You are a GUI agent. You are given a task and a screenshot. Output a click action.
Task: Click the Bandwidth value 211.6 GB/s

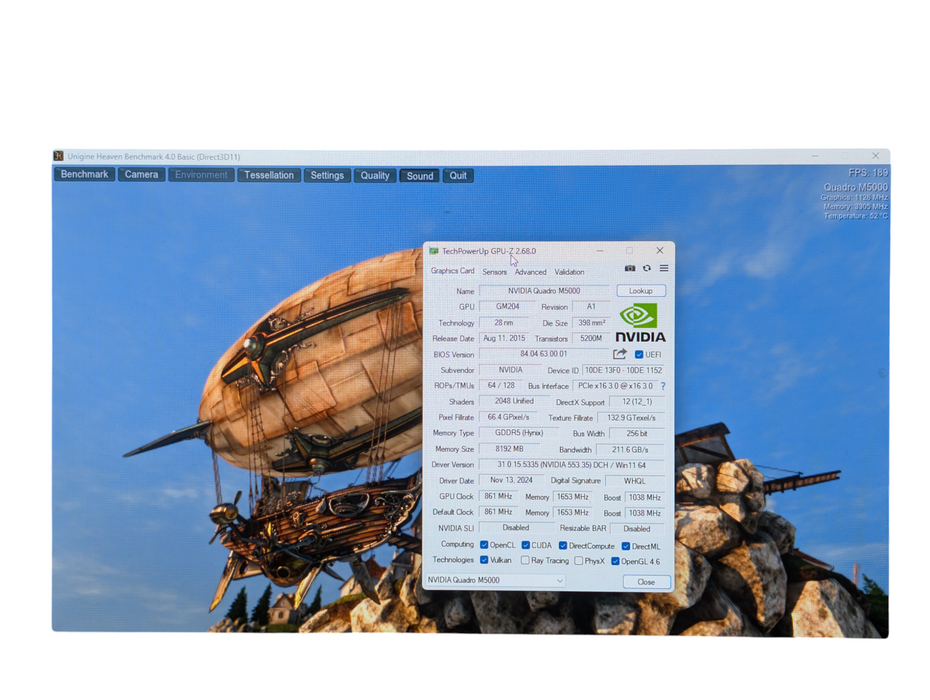[x=630, y=450]
